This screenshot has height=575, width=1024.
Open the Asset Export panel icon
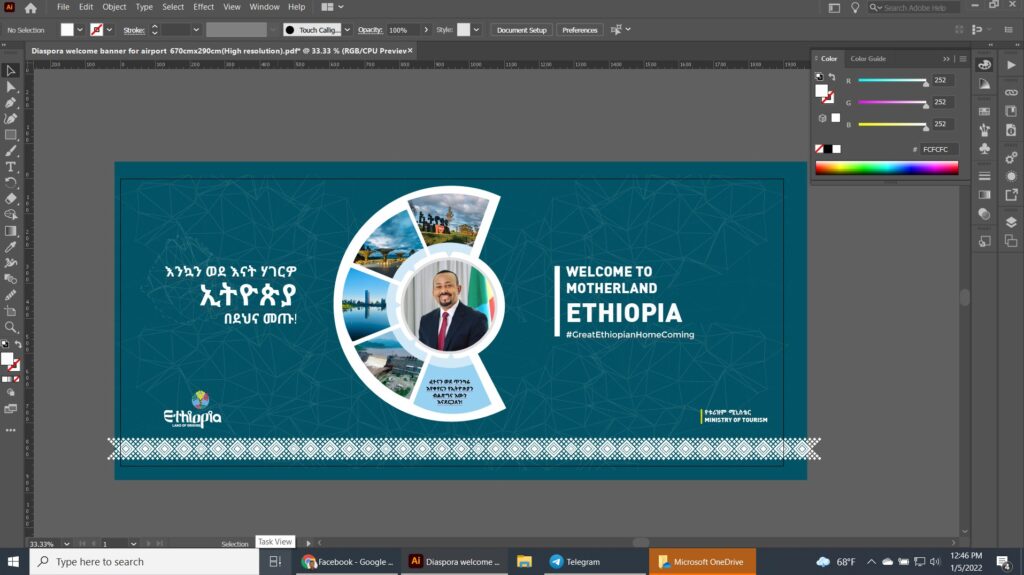pyautogui.click(x=1011, y=195)
